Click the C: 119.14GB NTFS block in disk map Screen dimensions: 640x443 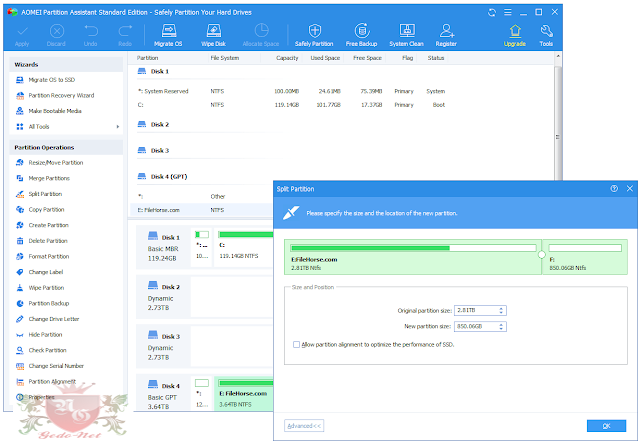coord(244,247)
